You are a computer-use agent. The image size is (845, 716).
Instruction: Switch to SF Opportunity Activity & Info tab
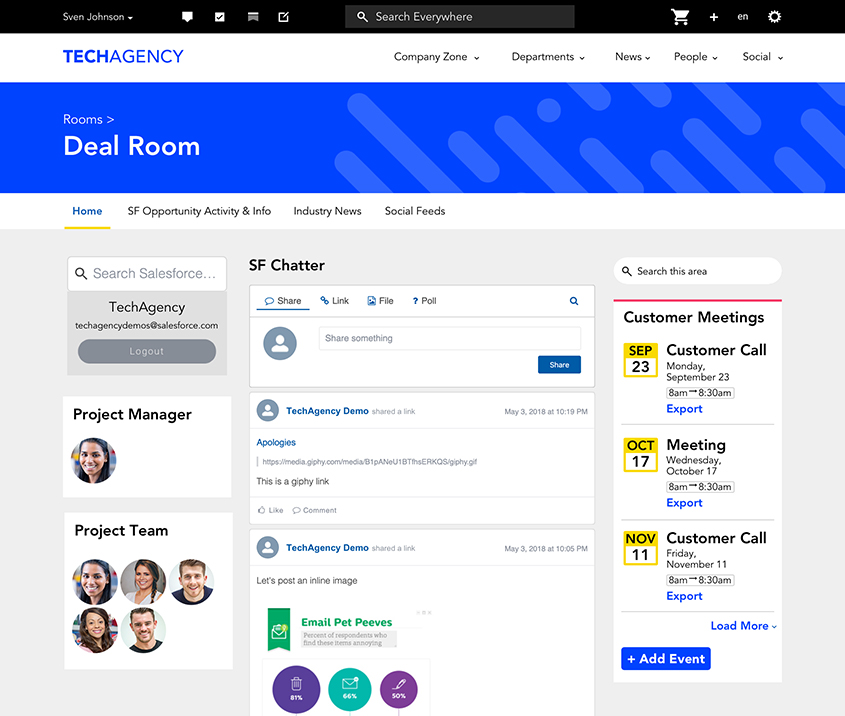[199, 211]
